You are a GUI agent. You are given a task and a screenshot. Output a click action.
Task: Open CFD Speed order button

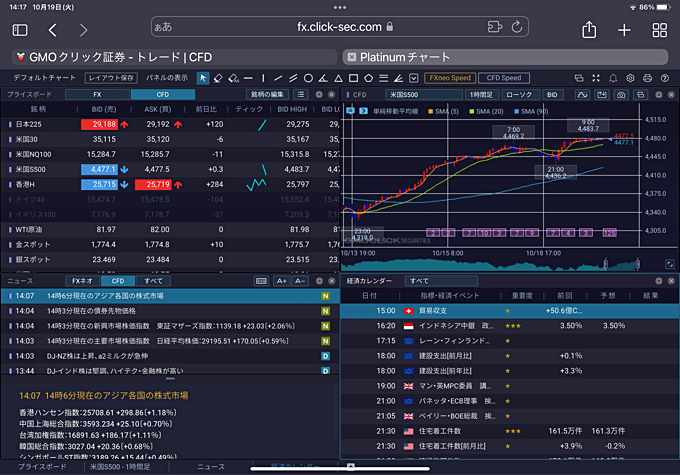(x=504, y=78)
